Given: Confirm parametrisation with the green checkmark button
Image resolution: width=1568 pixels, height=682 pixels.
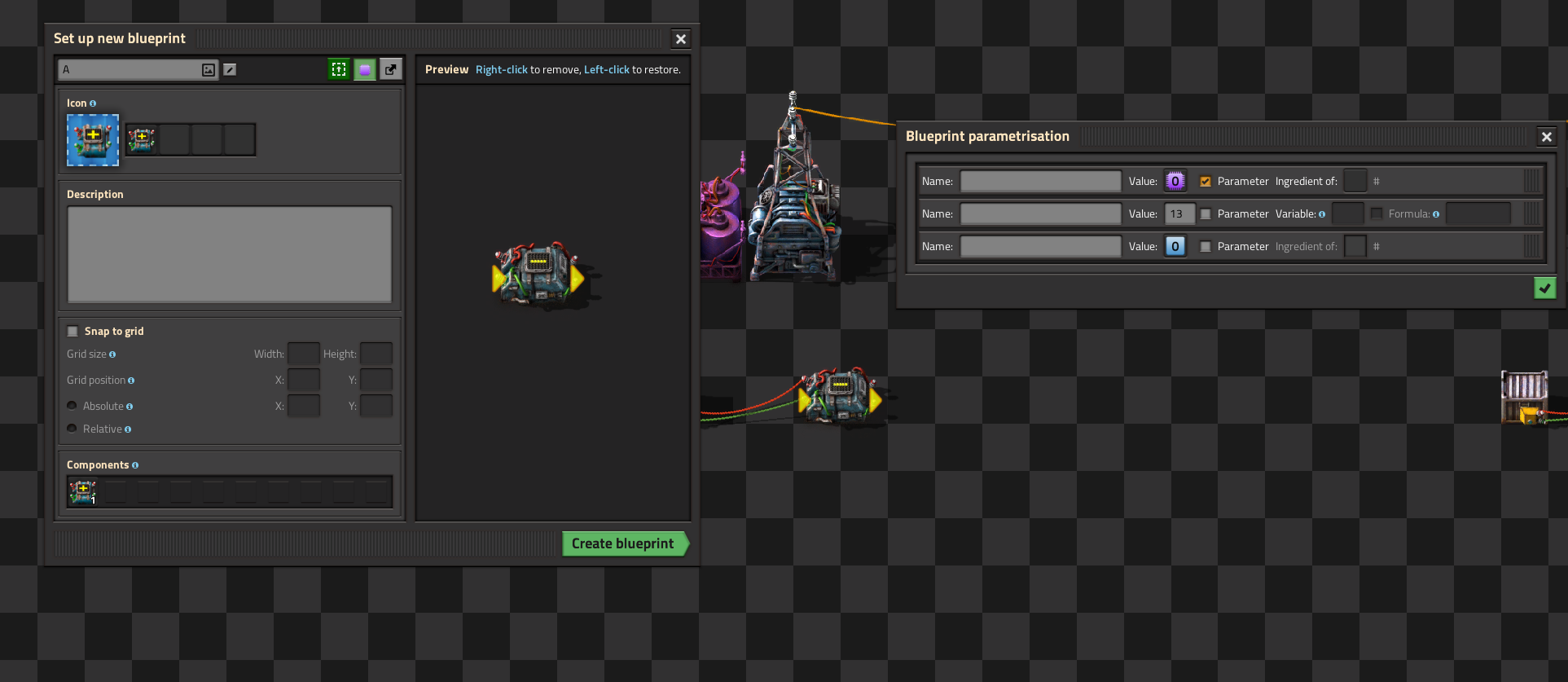Looking at the screenshot, I should tap(1544, 288).
